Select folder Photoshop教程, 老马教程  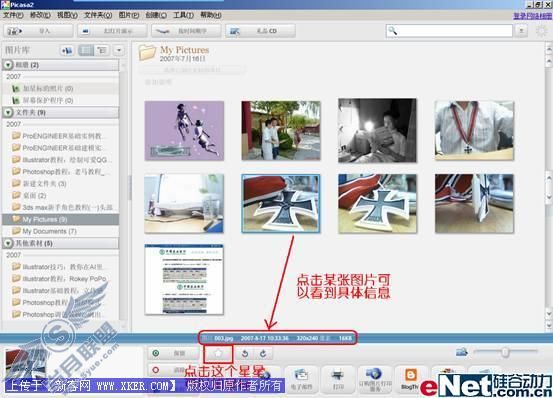pos(61,172)
